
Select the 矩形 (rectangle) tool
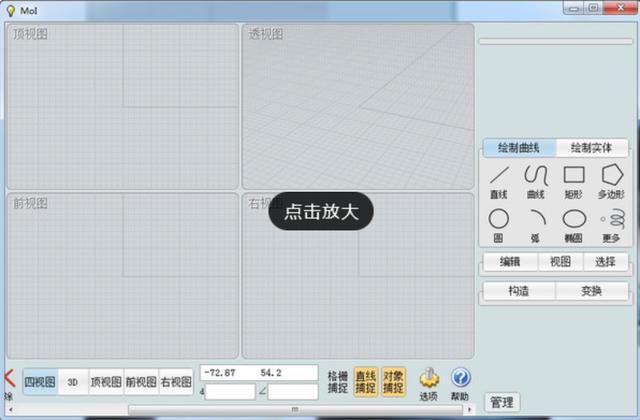tap(573, 182)
